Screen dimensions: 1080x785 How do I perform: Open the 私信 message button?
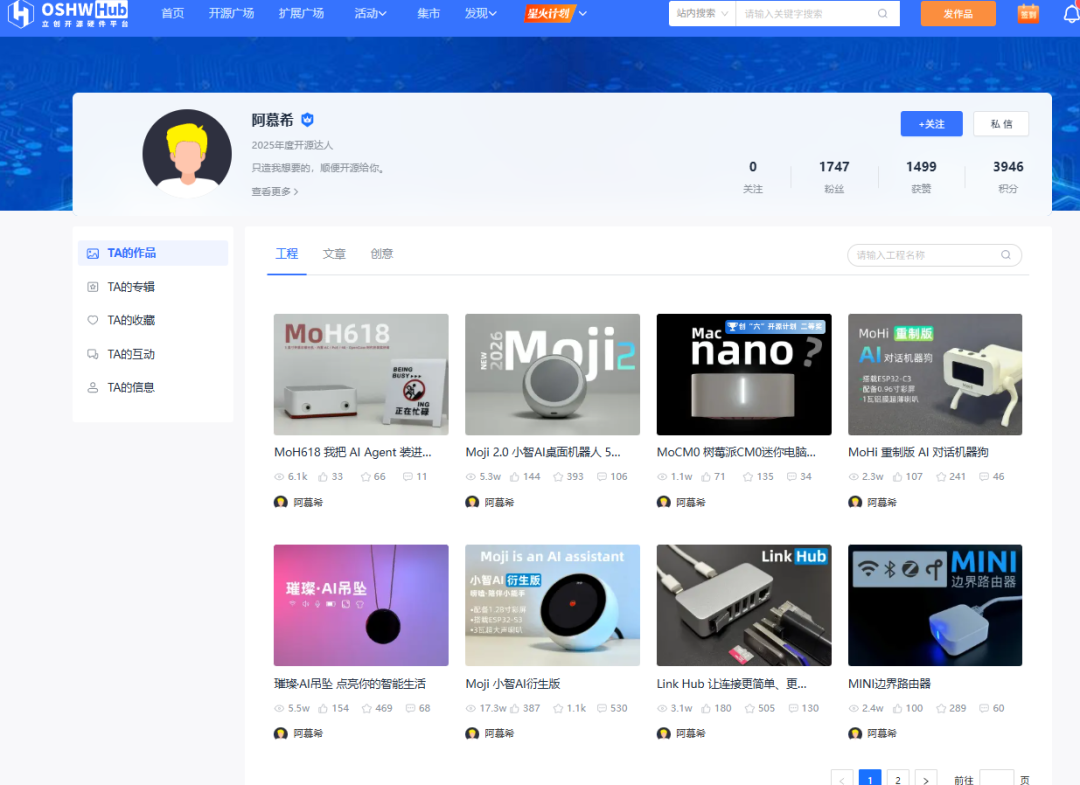1000,124
